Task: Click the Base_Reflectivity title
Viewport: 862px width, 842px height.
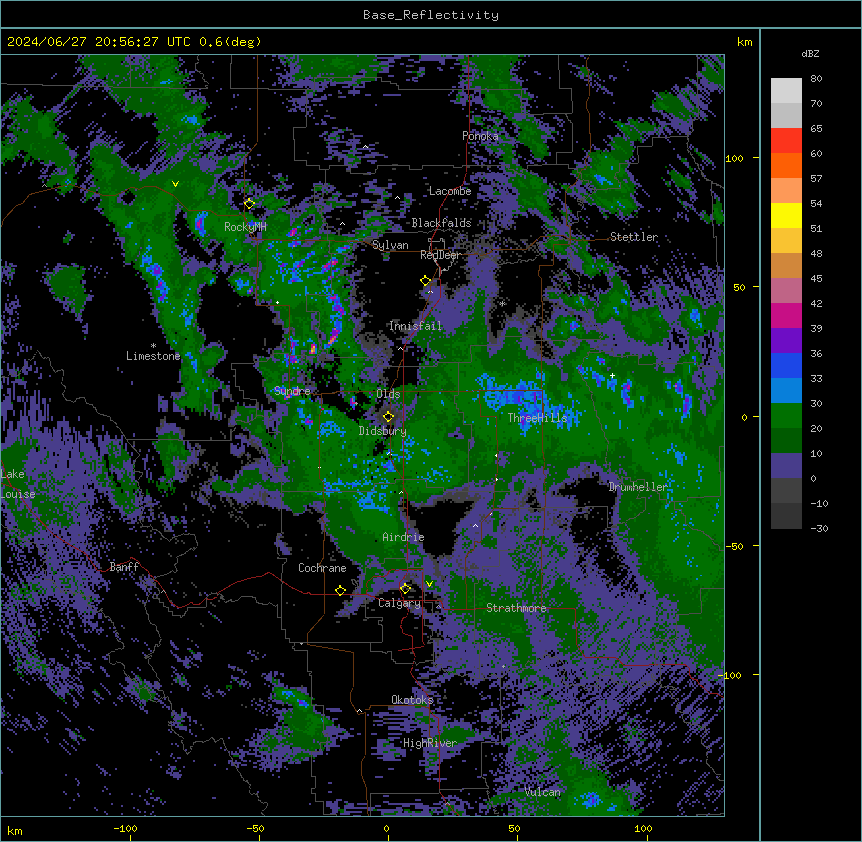Action: pyautogui.click(x=431, y=15)
